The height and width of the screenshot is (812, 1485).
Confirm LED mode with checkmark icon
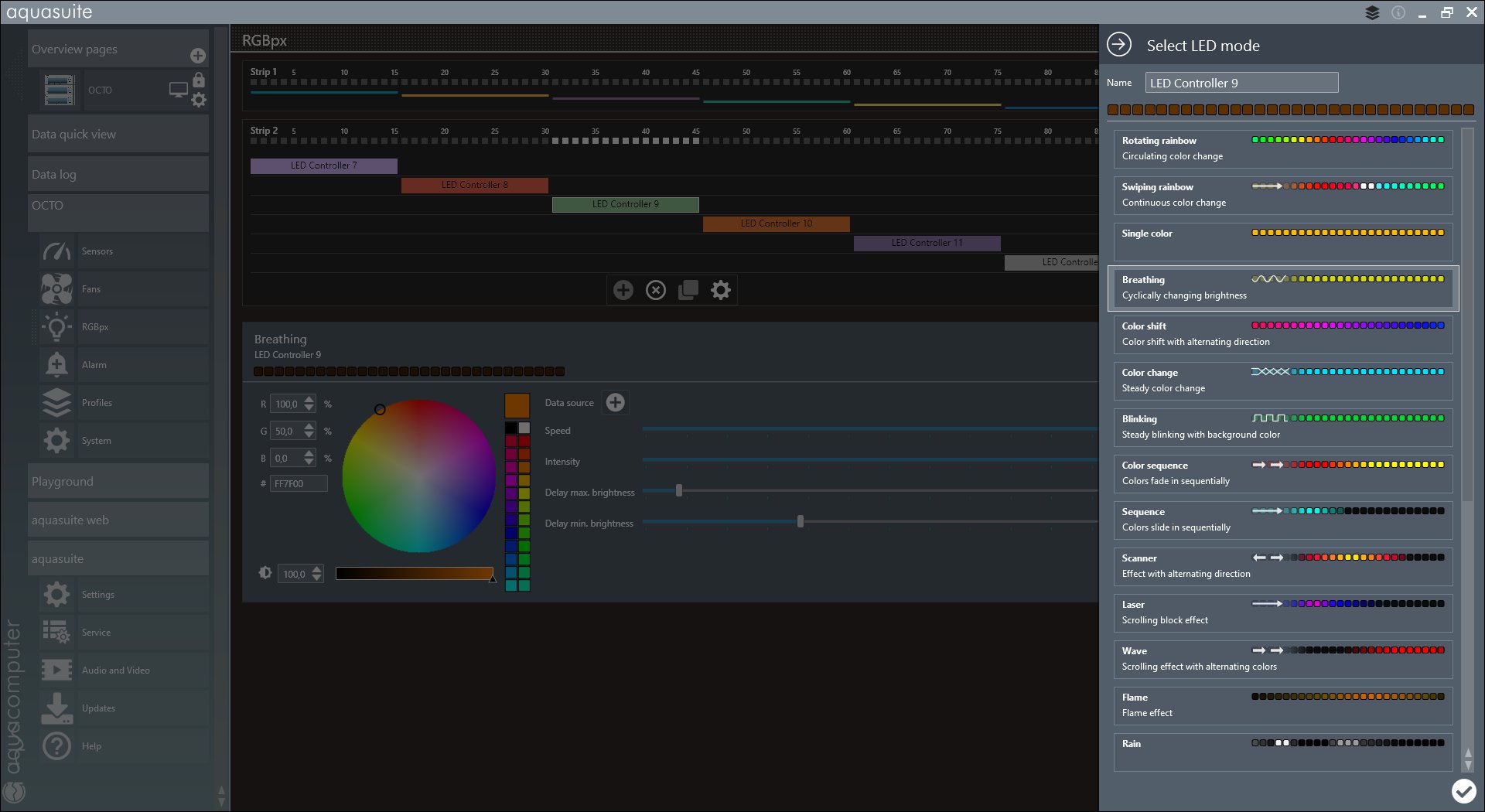tap(1463, 791)
